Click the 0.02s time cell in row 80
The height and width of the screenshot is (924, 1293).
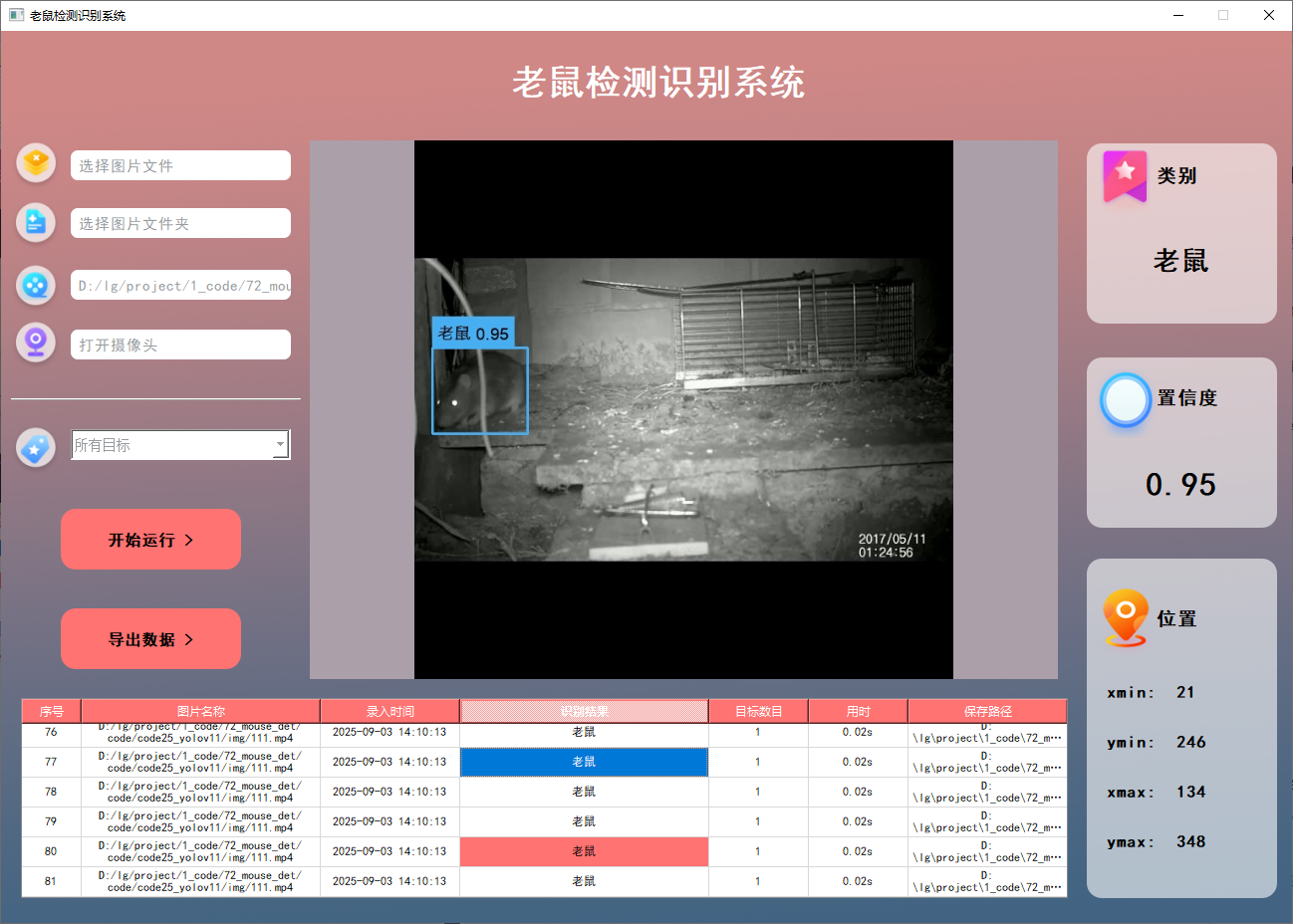(858, 851)
